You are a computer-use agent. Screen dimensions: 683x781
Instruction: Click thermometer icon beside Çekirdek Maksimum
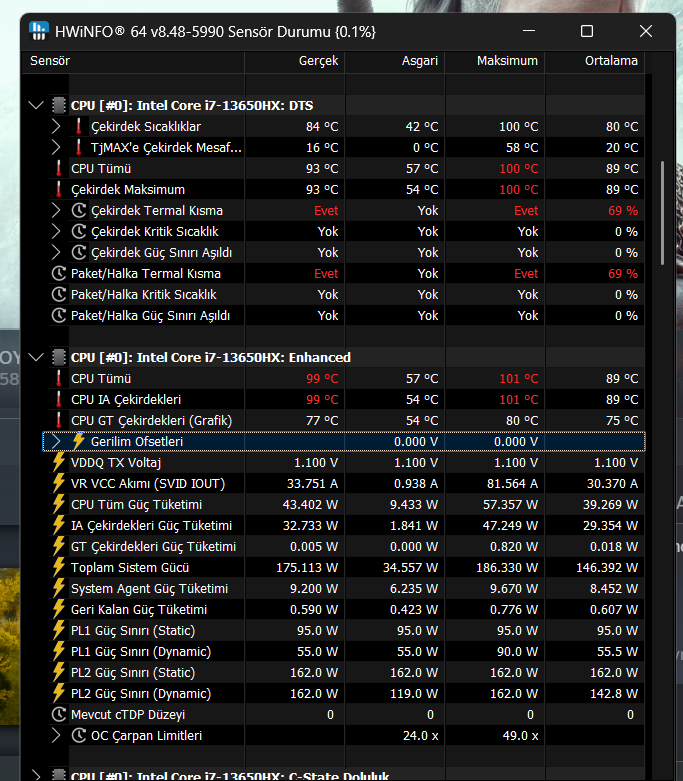coord(59,189)
